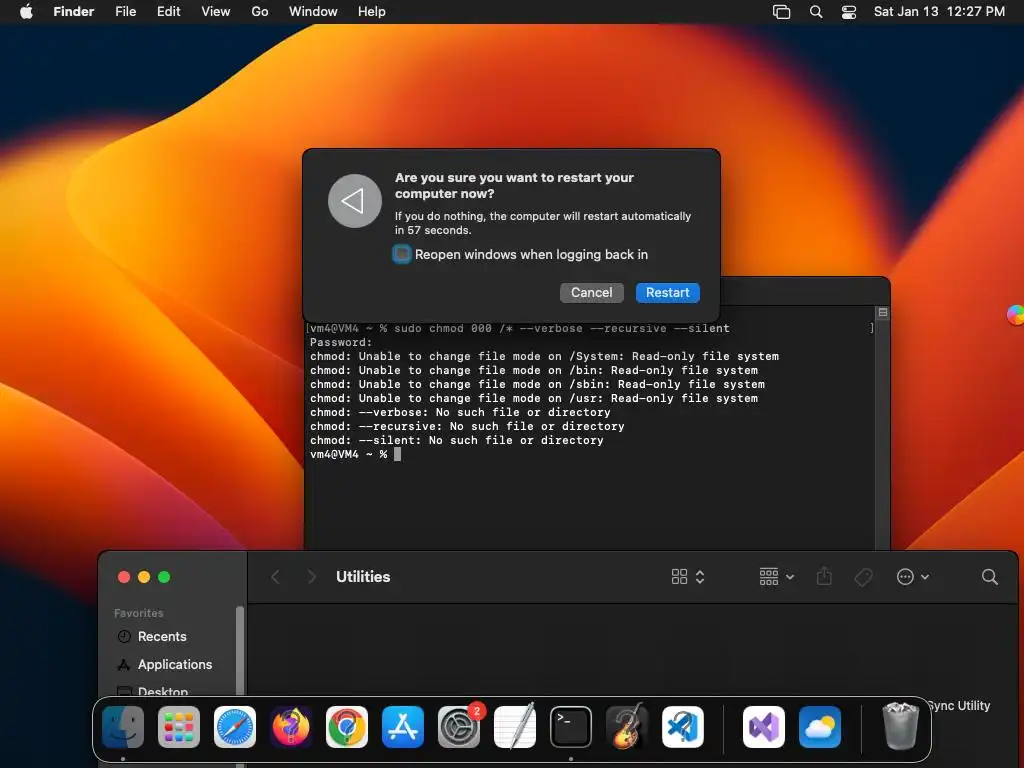Click the Share icon in Finder toolbar

(824, 576)
